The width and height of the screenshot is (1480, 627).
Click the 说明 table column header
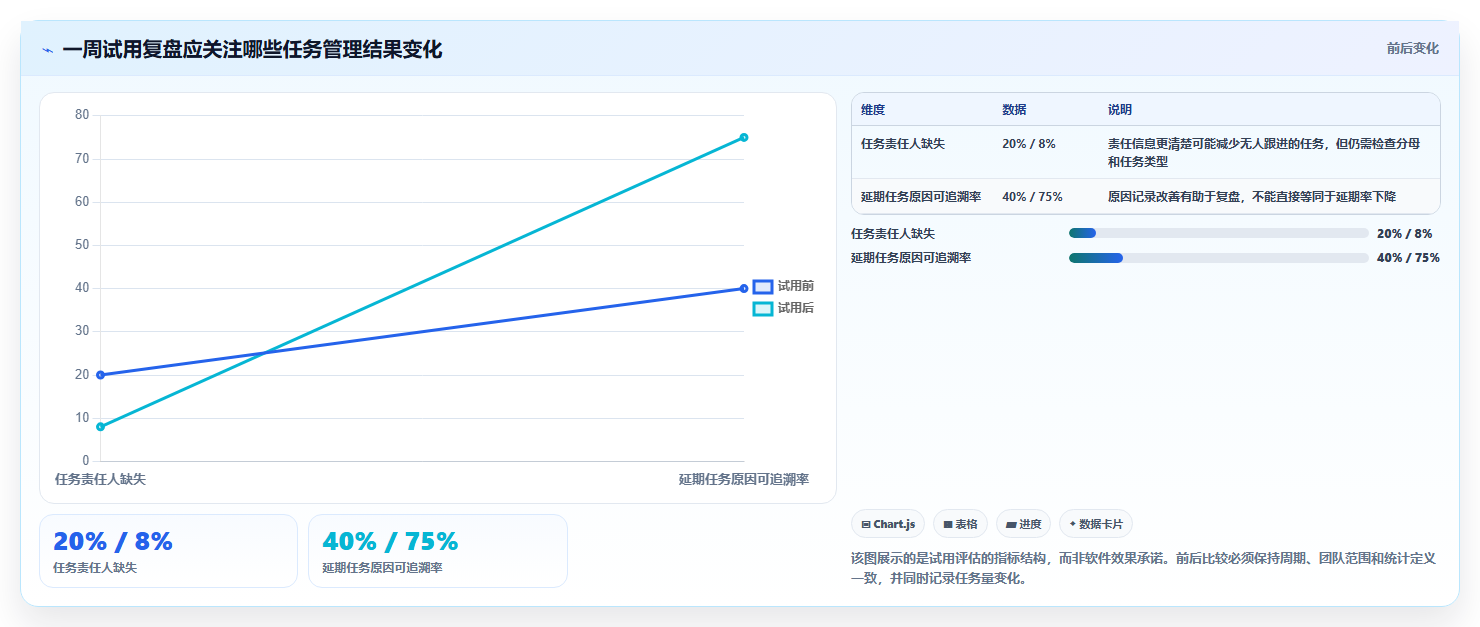click(1120, 110)
